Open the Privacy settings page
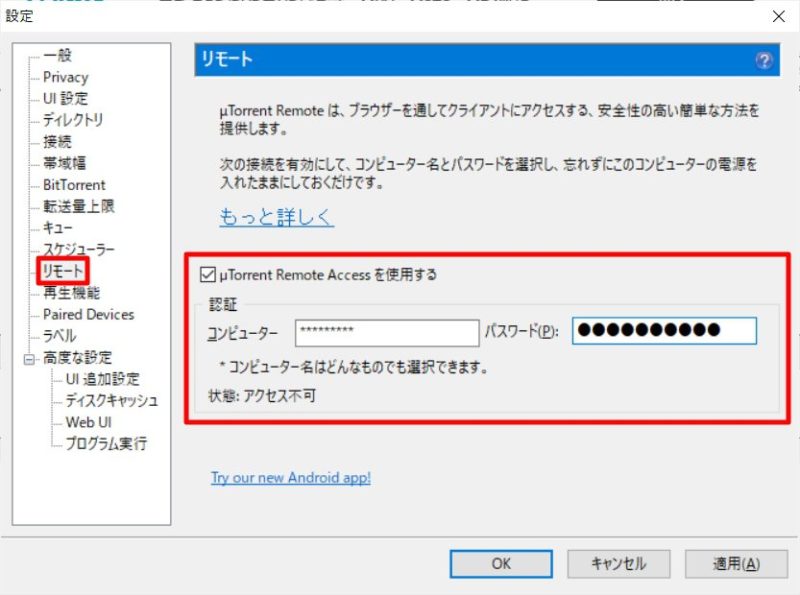Screen dimensions: 800x595 point(66,77)
